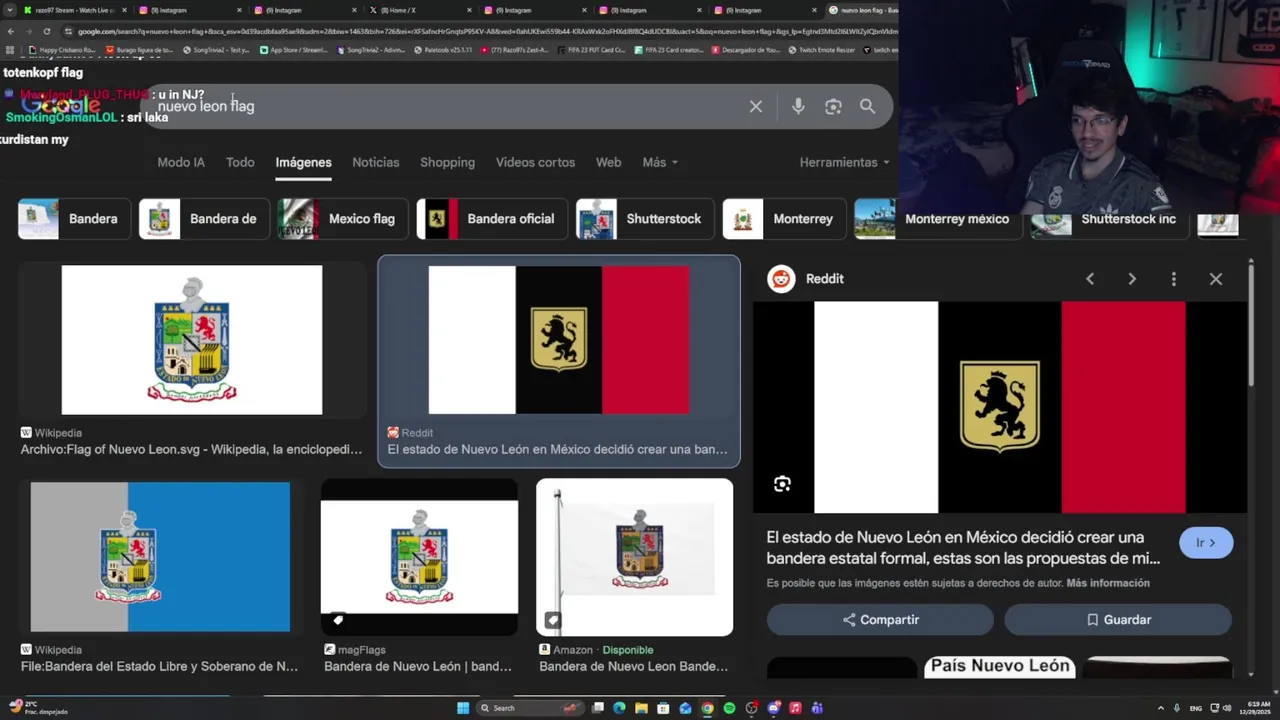This screenshot has height=720, width=1280.
Task: Reload the page with the refresh icon
Action: (x=47, y=31)
